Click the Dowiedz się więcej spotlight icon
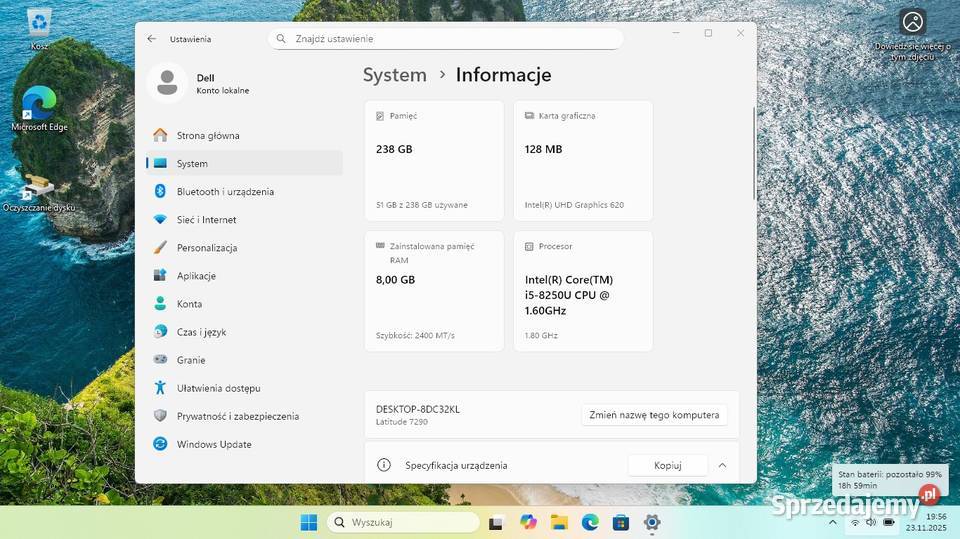Screen dimensions: 960x539 (x=913, y=22)
